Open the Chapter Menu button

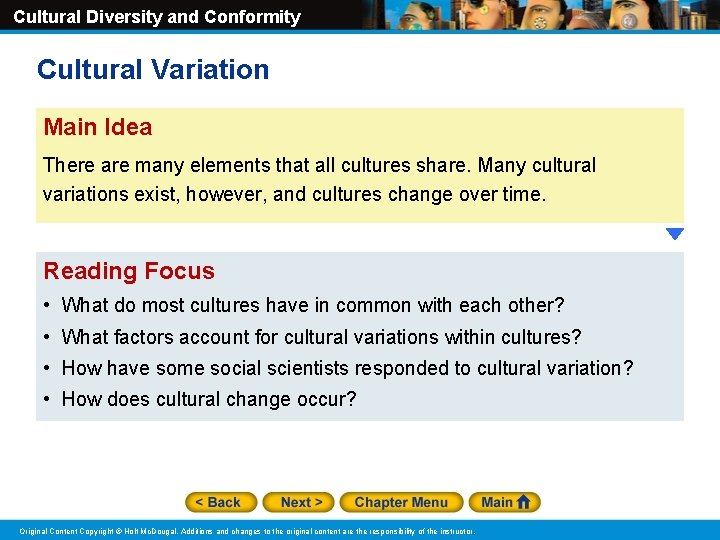pos(401,502)
